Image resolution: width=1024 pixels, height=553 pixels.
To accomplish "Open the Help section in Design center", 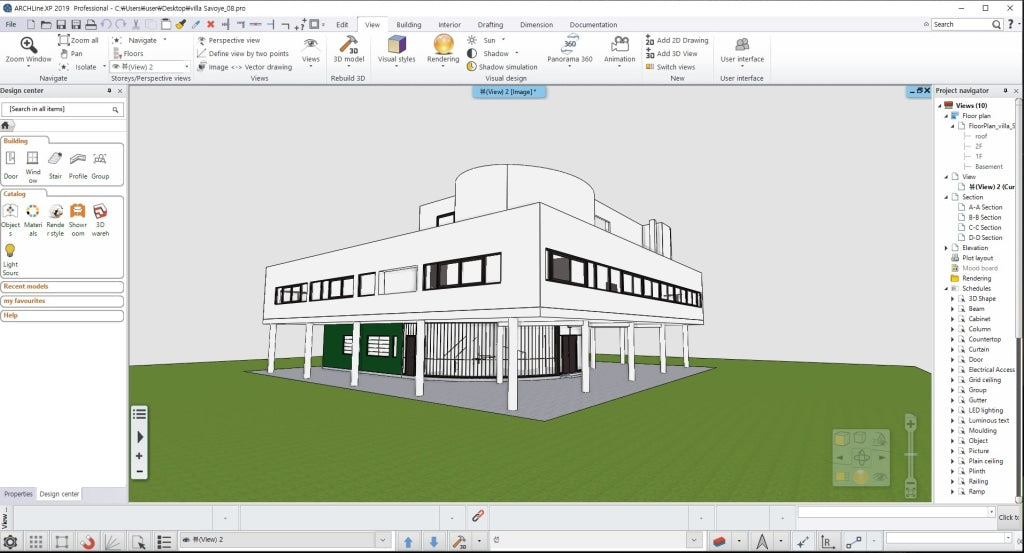I will (x=62, y=315).
